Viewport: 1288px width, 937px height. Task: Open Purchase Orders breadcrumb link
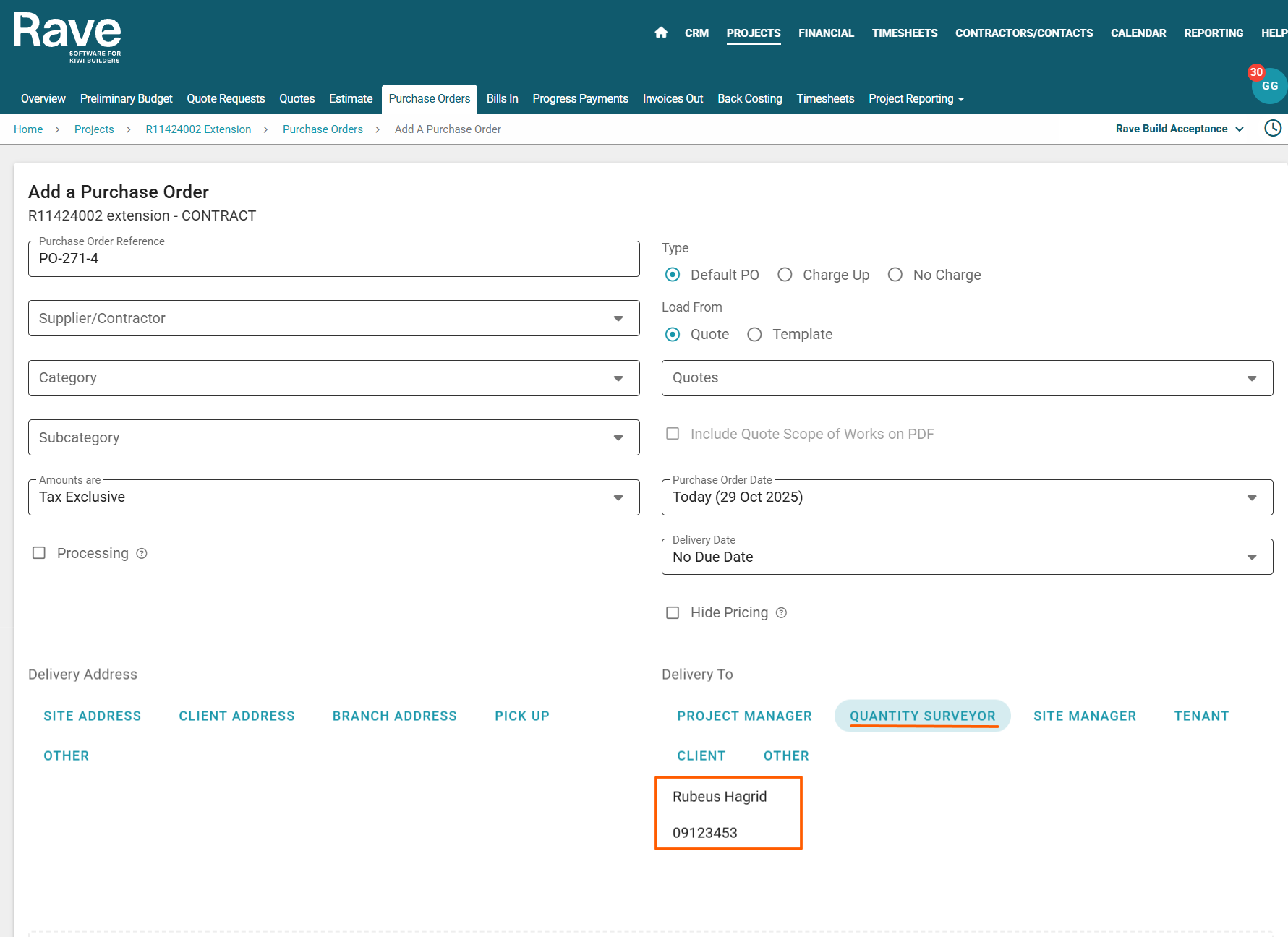(323, 129)
